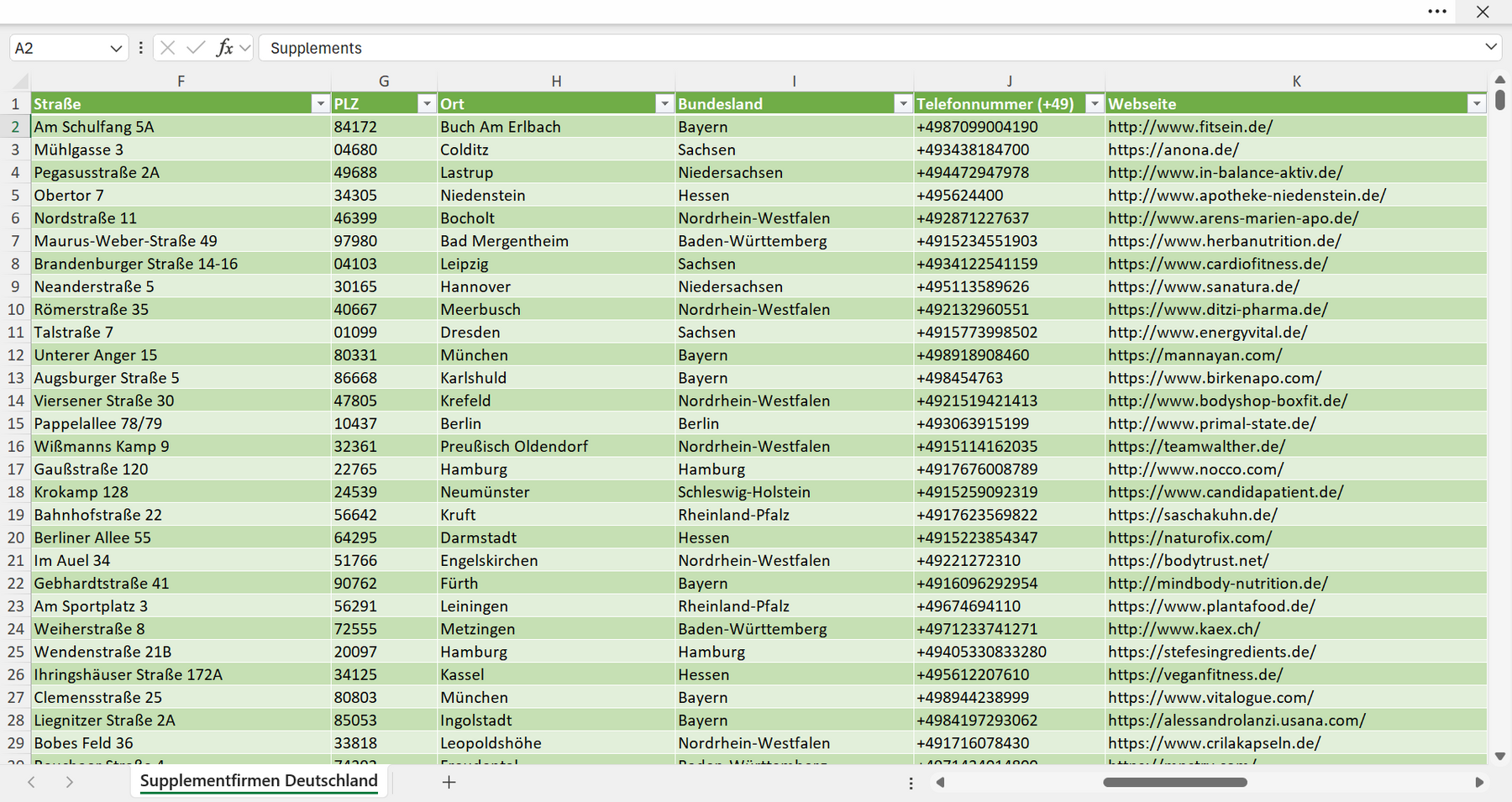The width and height of the screenshot is (1512, 802).
Task: Open the Telefonnummer column filter dropdown
Action: coord(1094,103)
